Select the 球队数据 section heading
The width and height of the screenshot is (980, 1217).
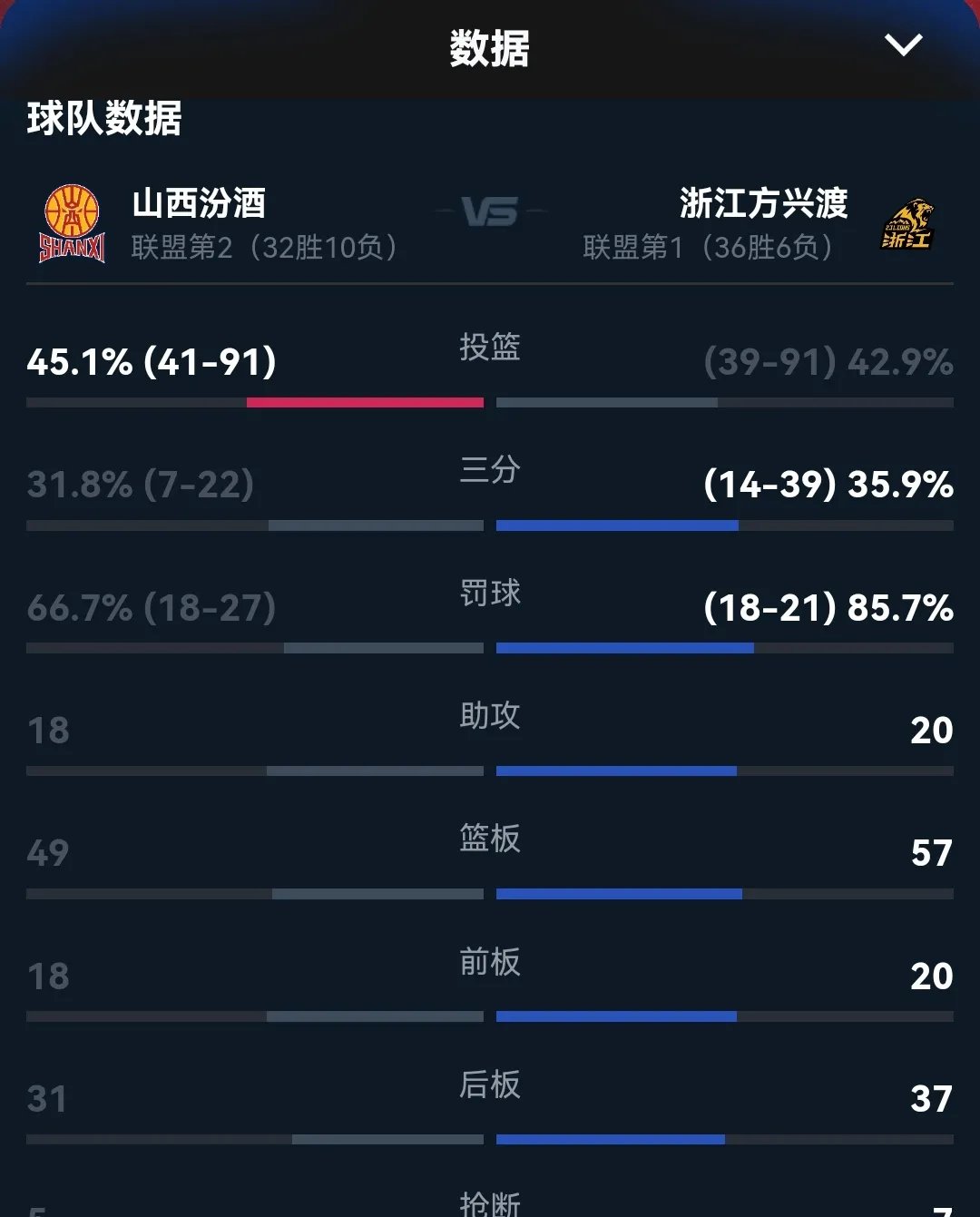(104, 119)
